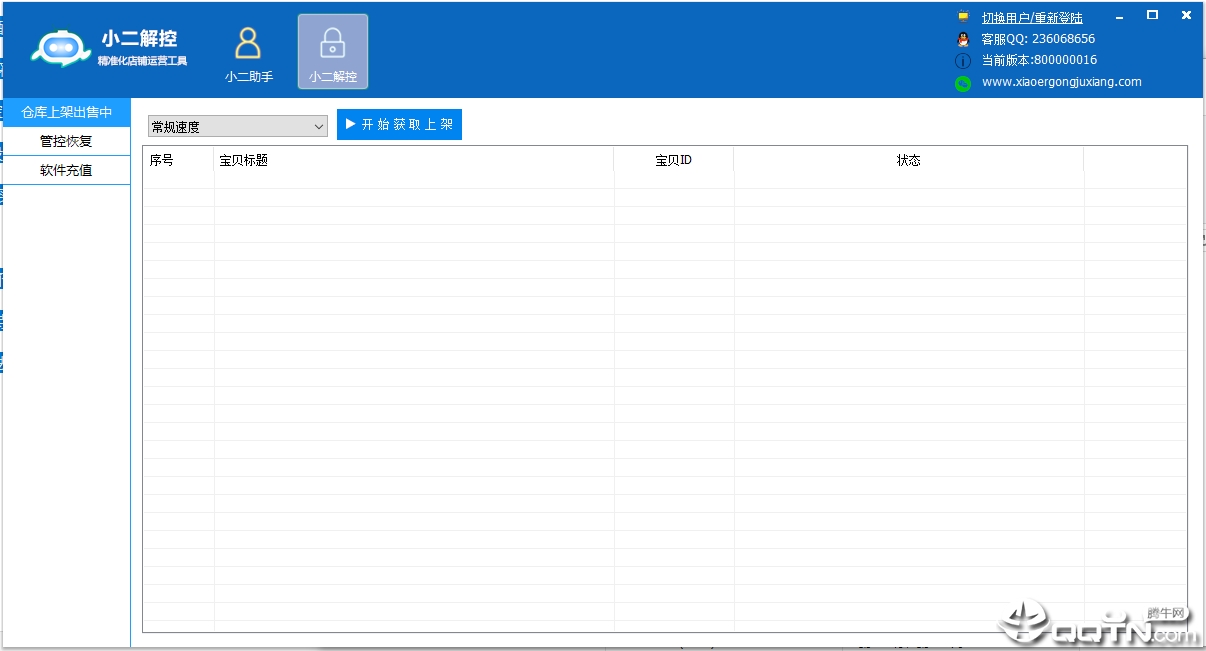Expand the speed combo box arrow
1206x651 pixels.
pos(319,126)
